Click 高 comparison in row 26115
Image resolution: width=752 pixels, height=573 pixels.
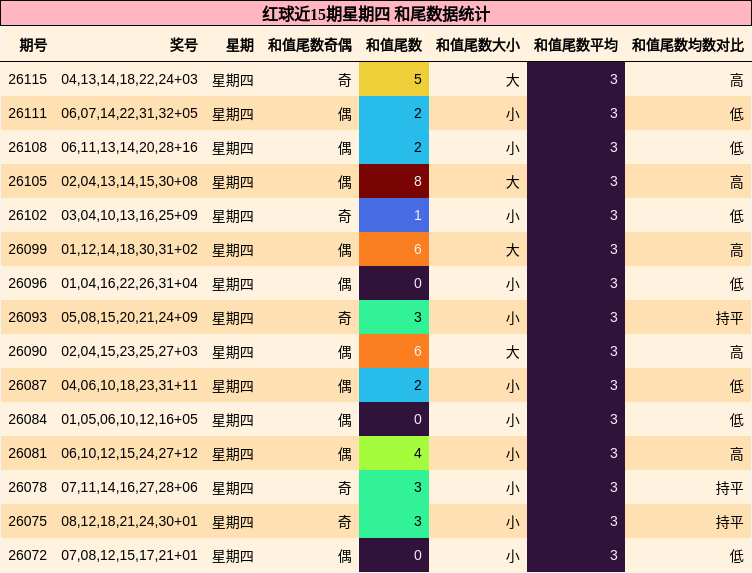(737, 80)
